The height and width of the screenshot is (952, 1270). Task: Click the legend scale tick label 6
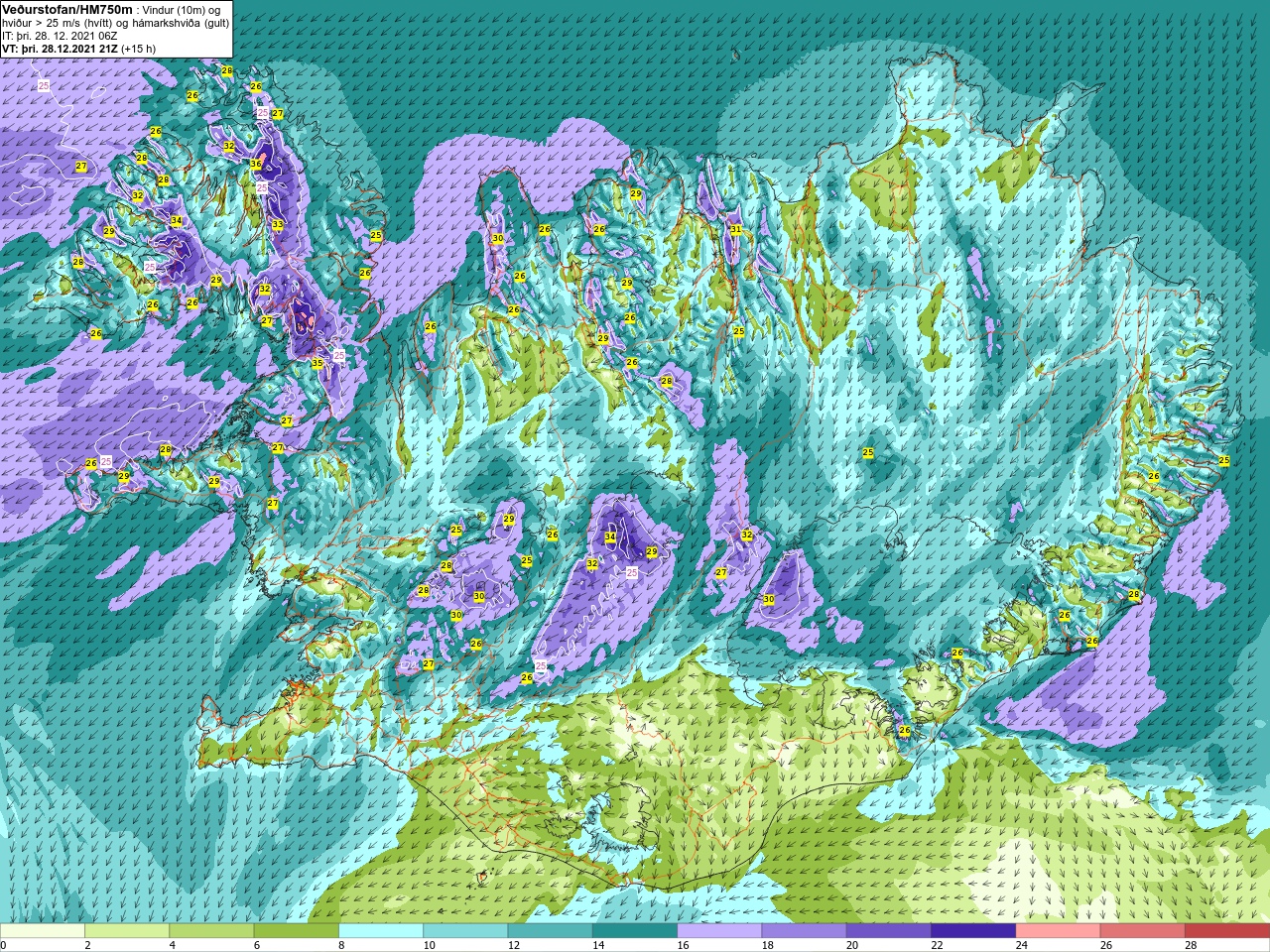[x=258, y=945]
